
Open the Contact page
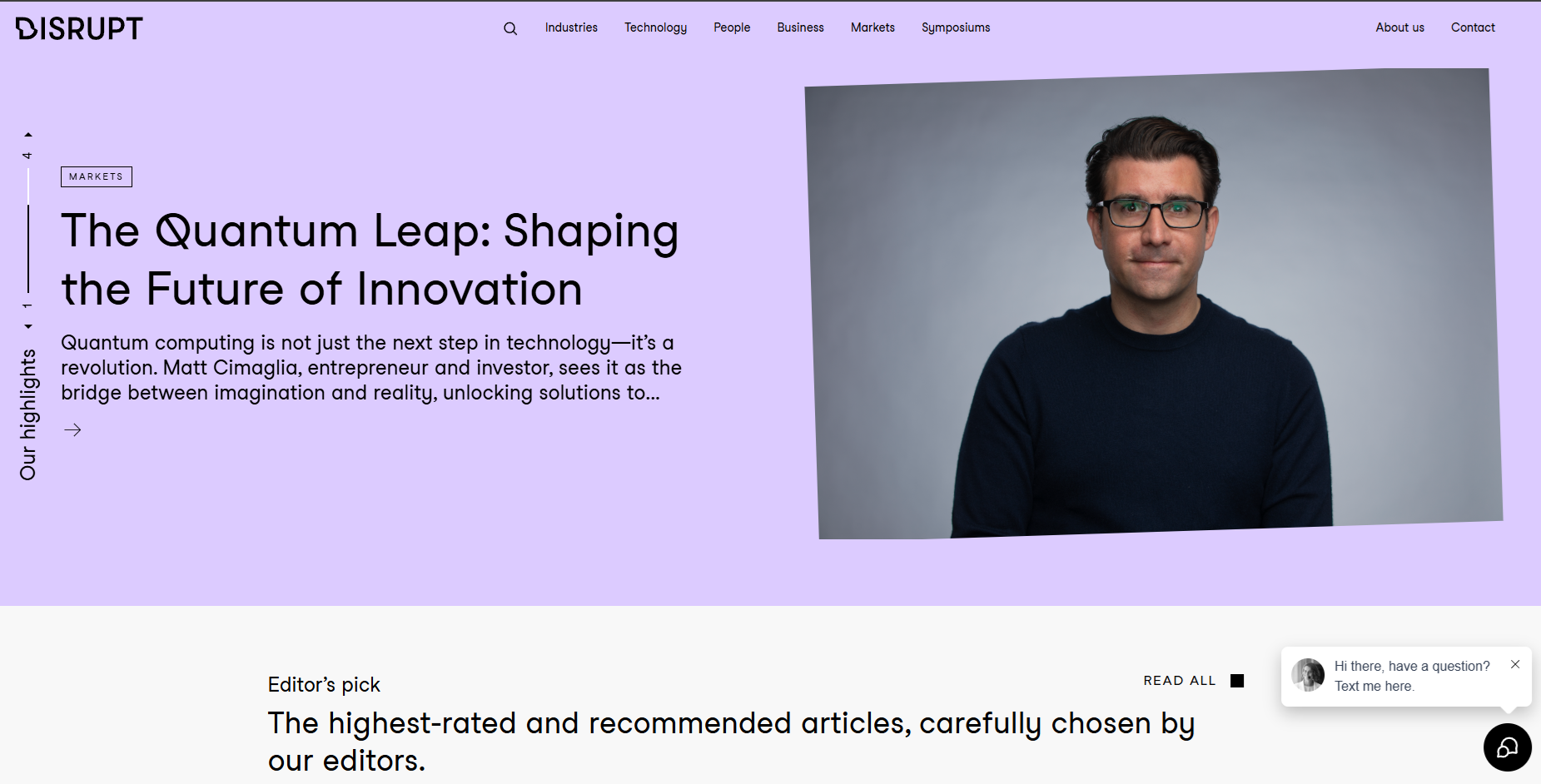coord(1473,27)
